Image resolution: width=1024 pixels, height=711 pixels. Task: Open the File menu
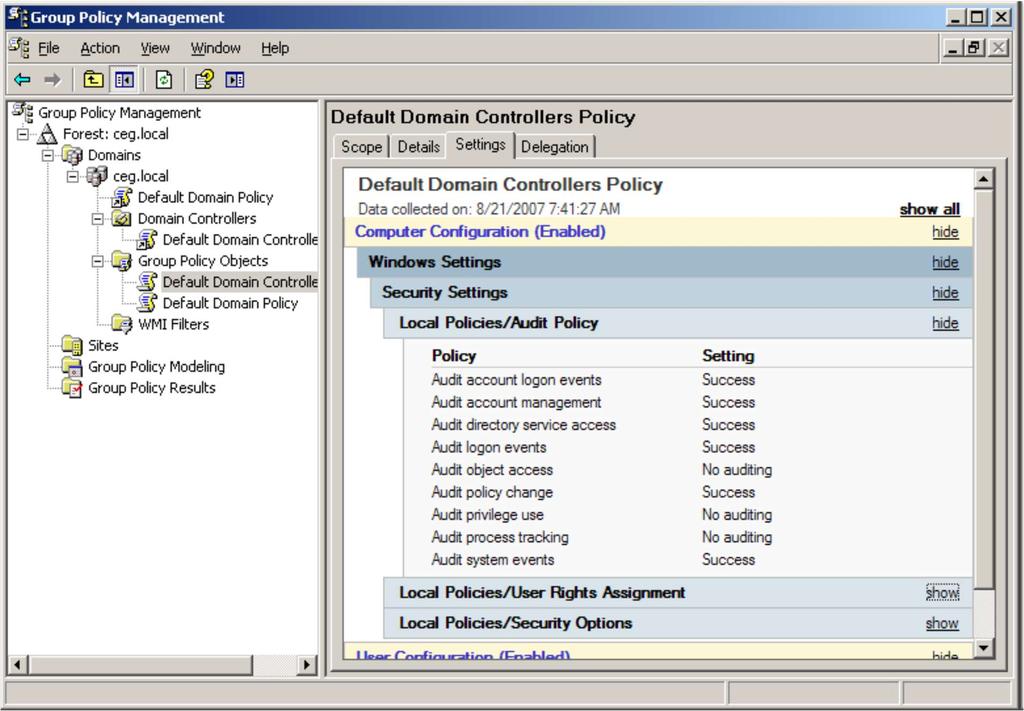click(48, 48)
